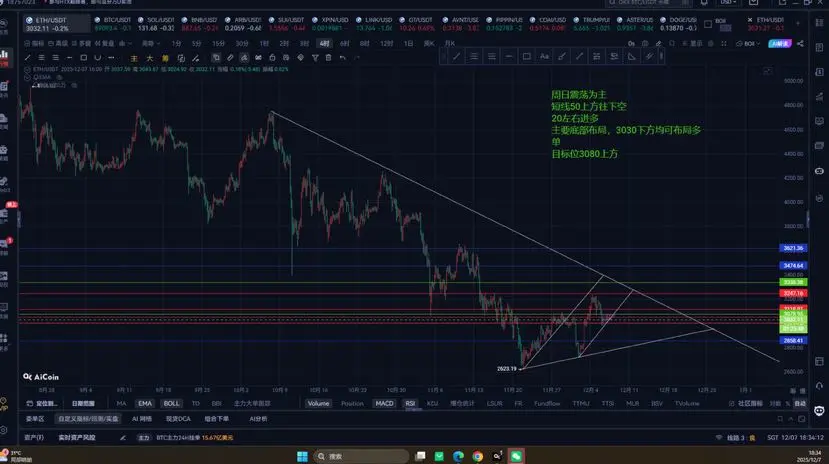Open the LINK/USD ticker tab
This screenshot has height=464, width=829.
coord(374,24)
